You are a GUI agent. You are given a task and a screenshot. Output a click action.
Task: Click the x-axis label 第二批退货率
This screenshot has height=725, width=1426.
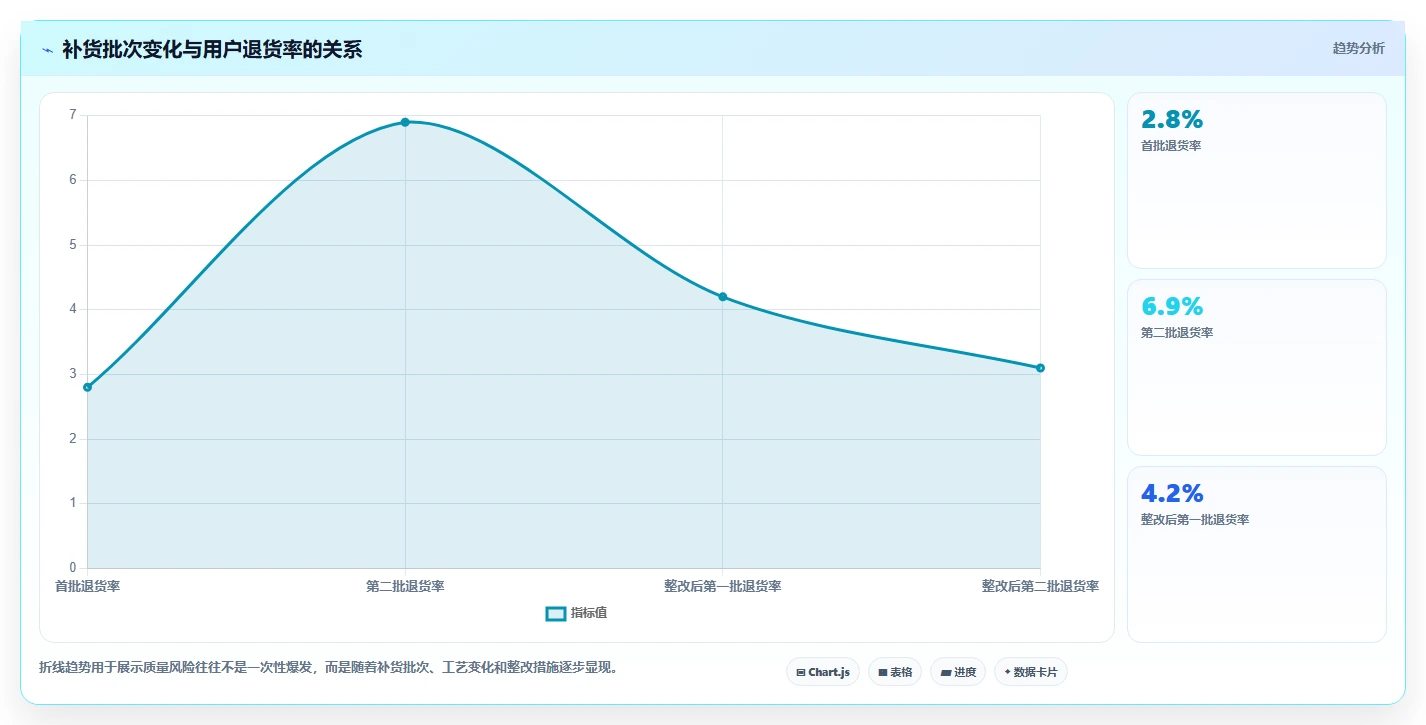point(405,586)
